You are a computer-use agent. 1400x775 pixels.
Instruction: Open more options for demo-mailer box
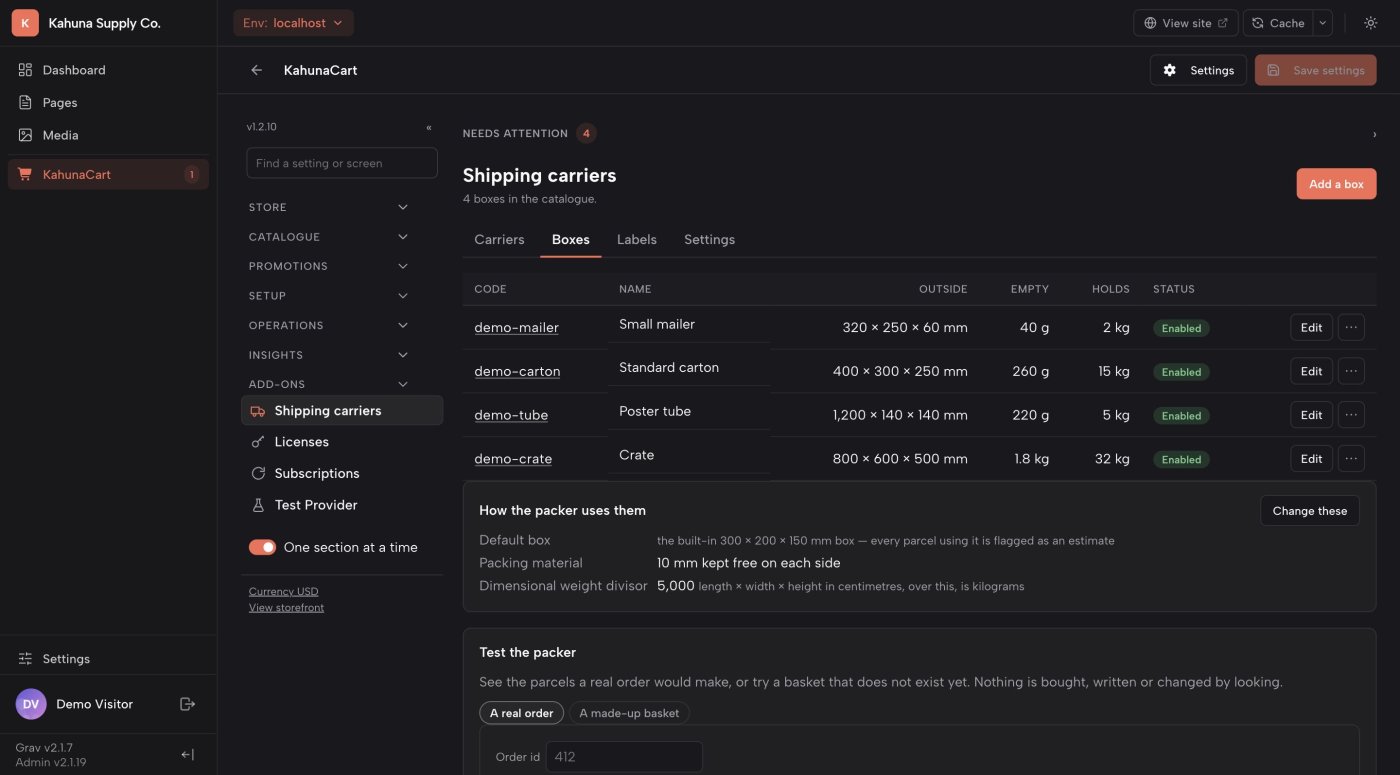[x=1351, y=327]
